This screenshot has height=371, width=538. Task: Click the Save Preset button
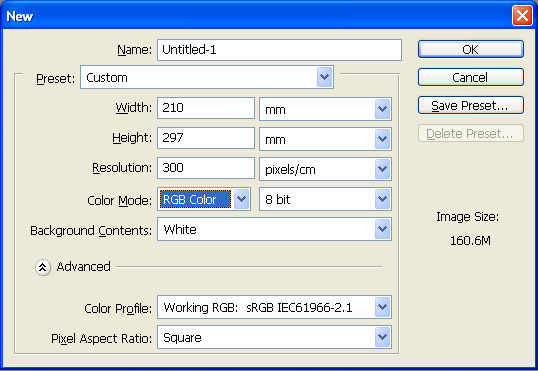click(471, 105)
